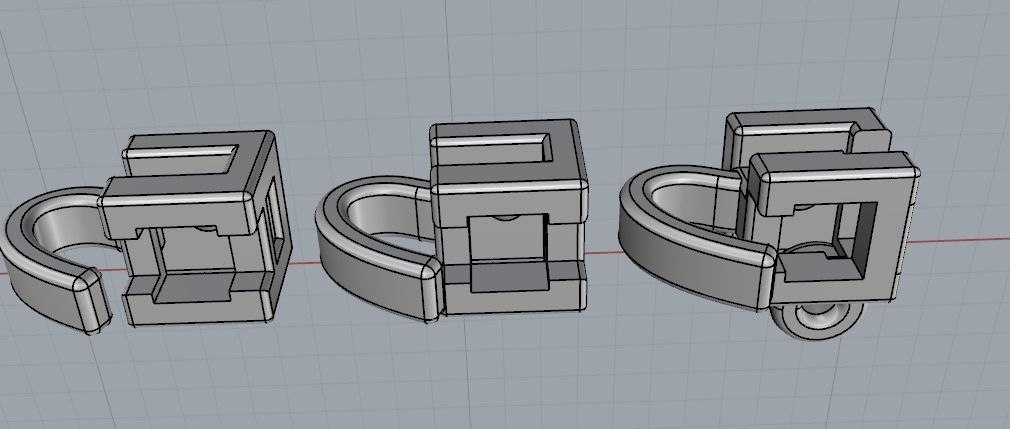This screenshot has height=429, width=1010.
Task: Click the curved hook of the middle model
Action: pyautogui.click(x=377, y=247)
